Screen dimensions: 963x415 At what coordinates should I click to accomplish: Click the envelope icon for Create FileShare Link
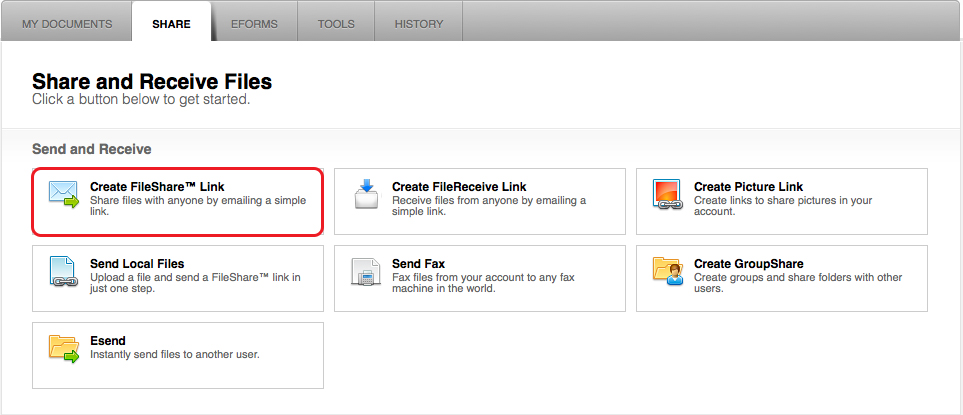pyautogui.click(x=64, y=194)
